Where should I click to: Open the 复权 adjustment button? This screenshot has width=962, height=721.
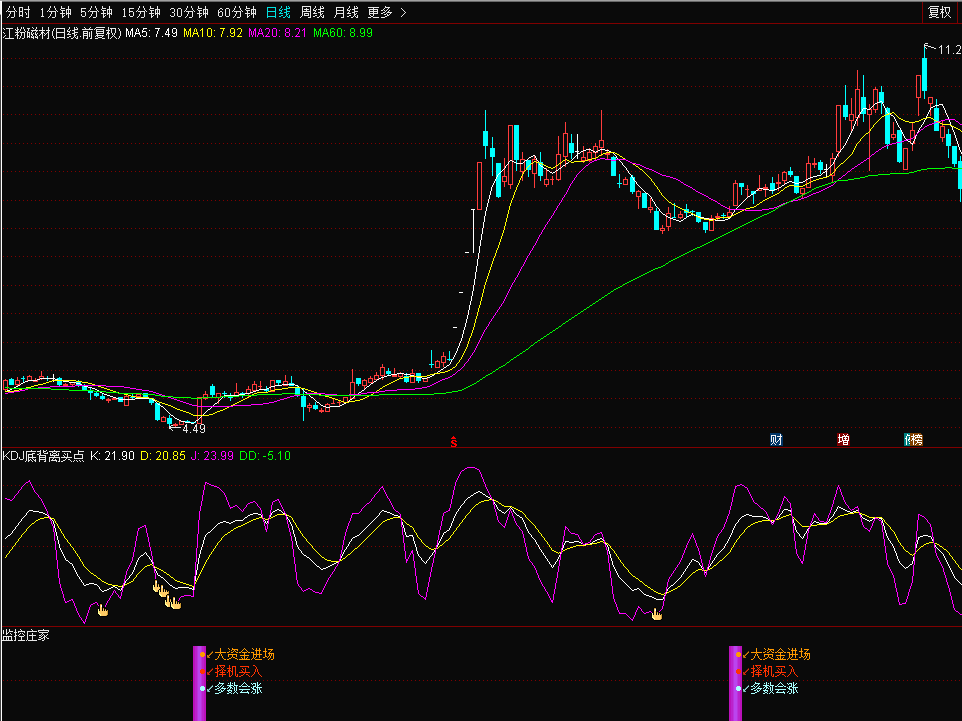(x=939, y=12)
